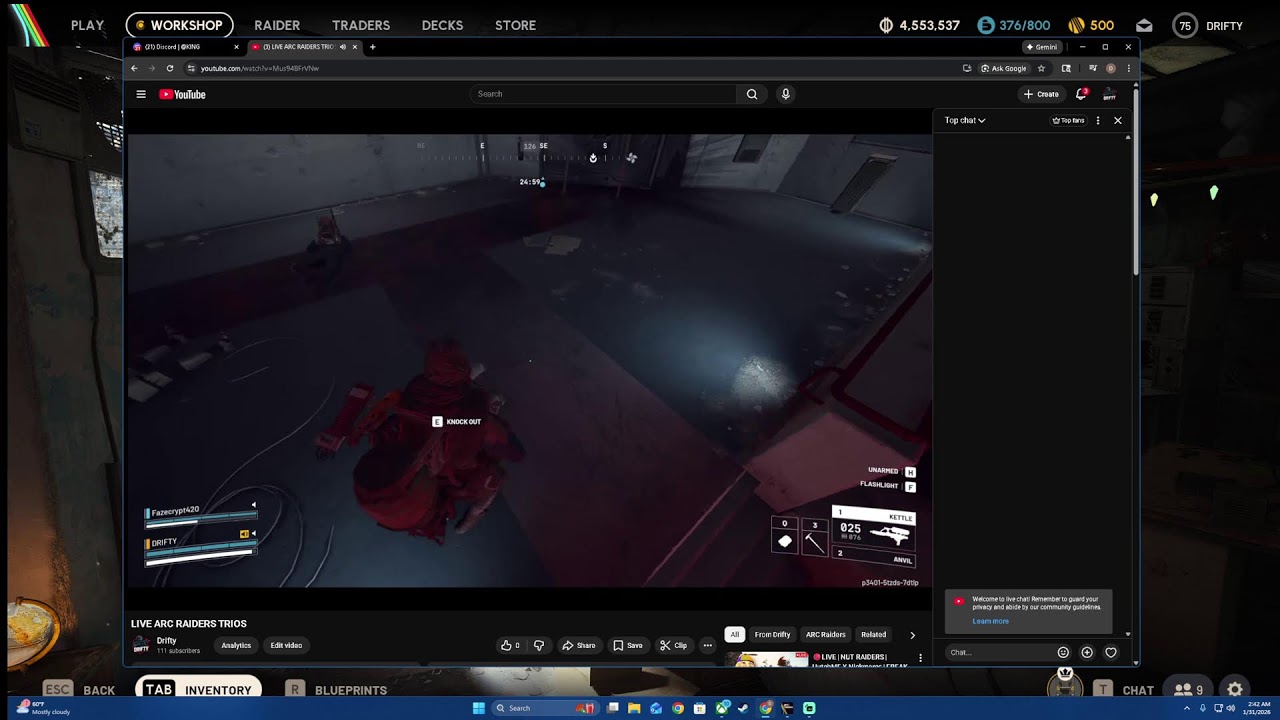Open the Drifty account avatar menu in YouTube
Screen dimensions: 1280x720
tap(1109, 94)
